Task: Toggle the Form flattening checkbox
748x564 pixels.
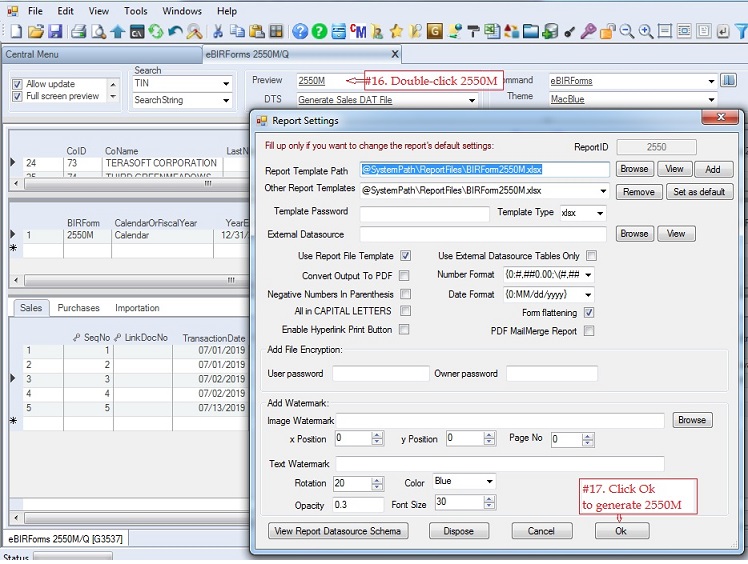Action: [x=589, y=313]
